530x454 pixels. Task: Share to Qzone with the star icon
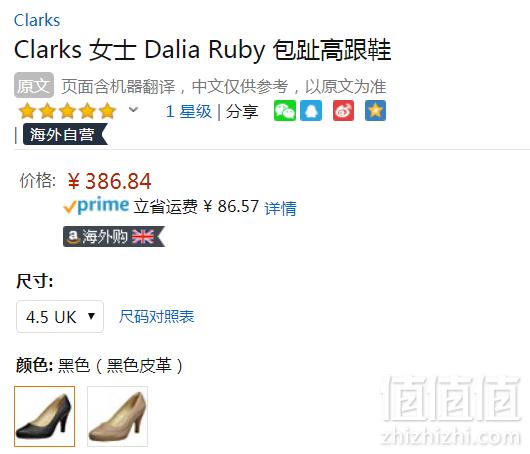(x=375, y=111)
